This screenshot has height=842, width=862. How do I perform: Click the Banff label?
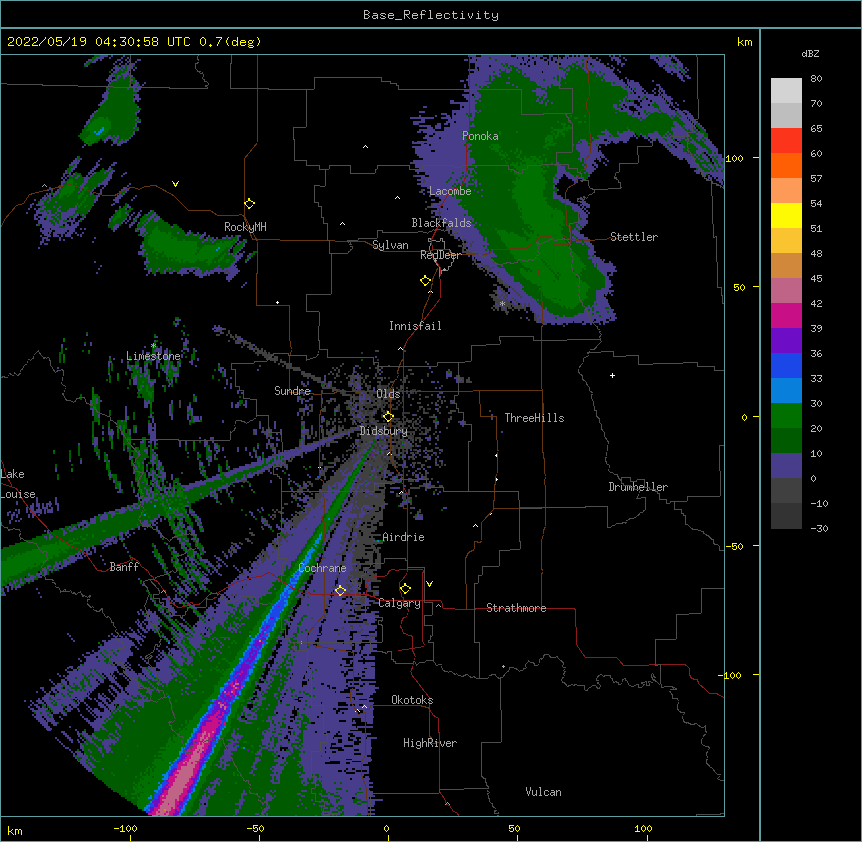124,567
